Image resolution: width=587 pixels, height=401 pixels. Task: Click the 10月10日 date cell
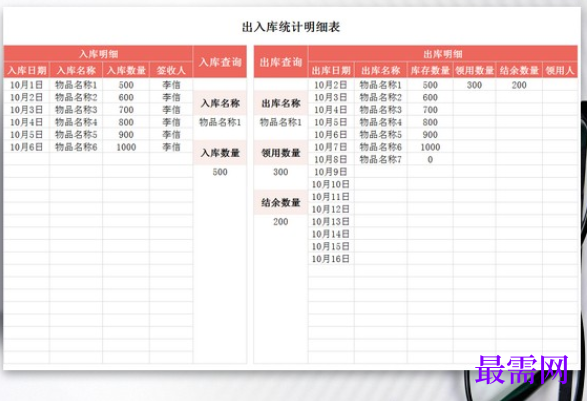tap(331, 184)
